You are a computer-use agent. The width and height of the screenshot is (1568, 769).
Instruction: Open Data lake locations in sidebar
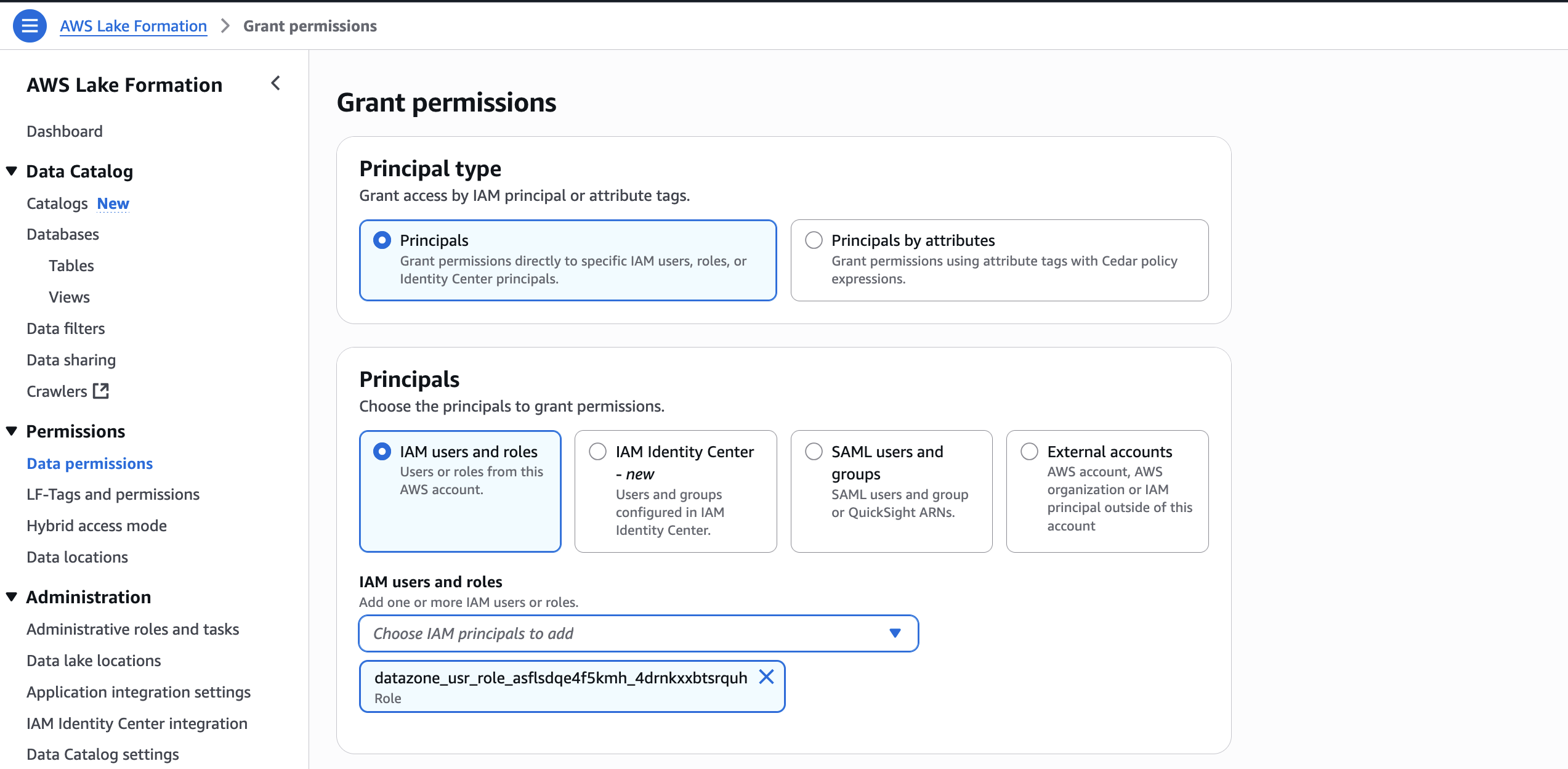pyautogui.click(x=94, y=661)
